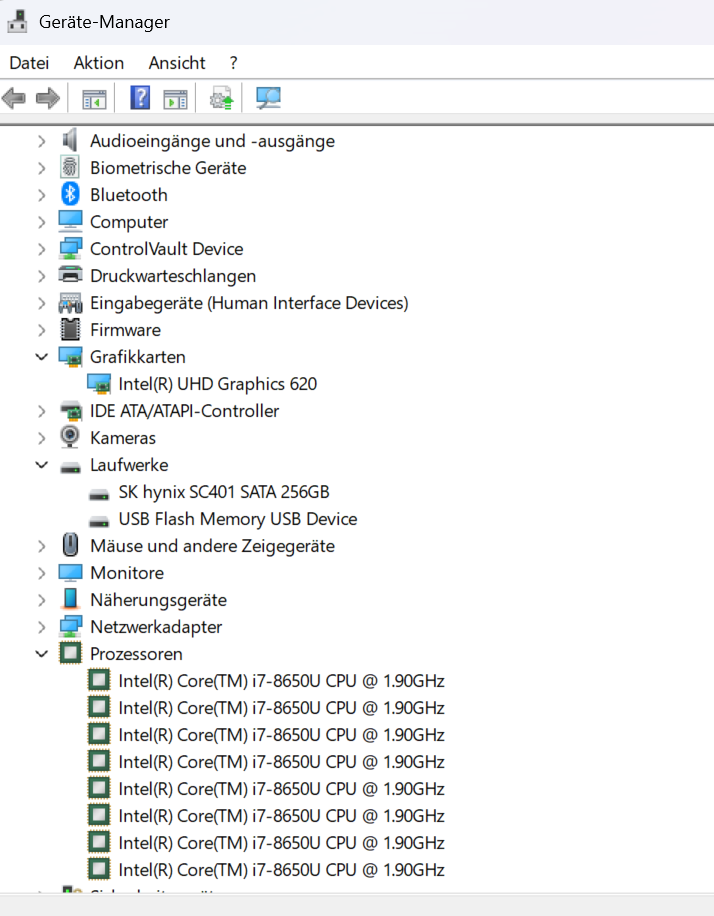The image size is (714, 916).
Task: Click the mouse icon for Mäuse category
Action: coord(70,546)
